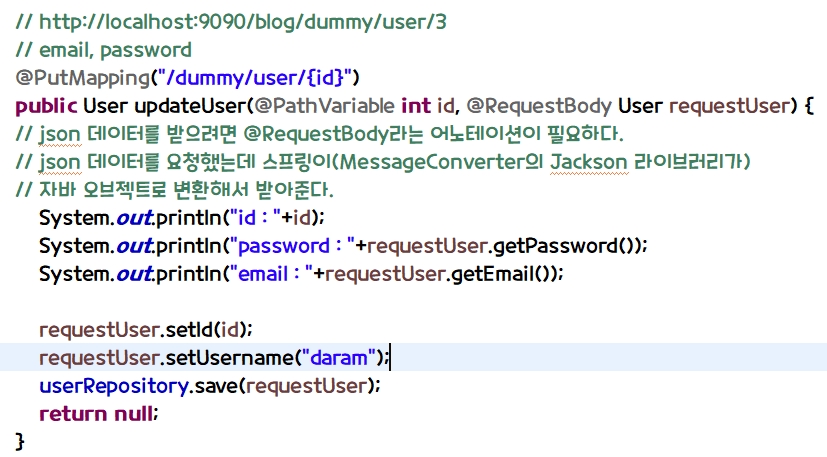Click the comment mentioning MessageConverter의 Jackson
This screenshot has height=457, width=827.
click(x=383, y=162)
